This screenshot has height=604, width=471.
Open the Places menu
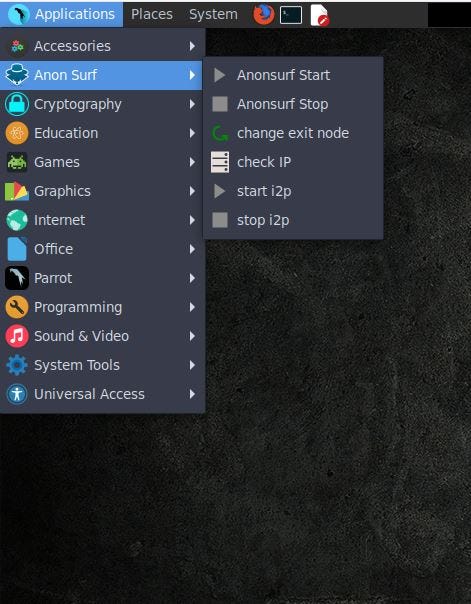coord(152,15)
